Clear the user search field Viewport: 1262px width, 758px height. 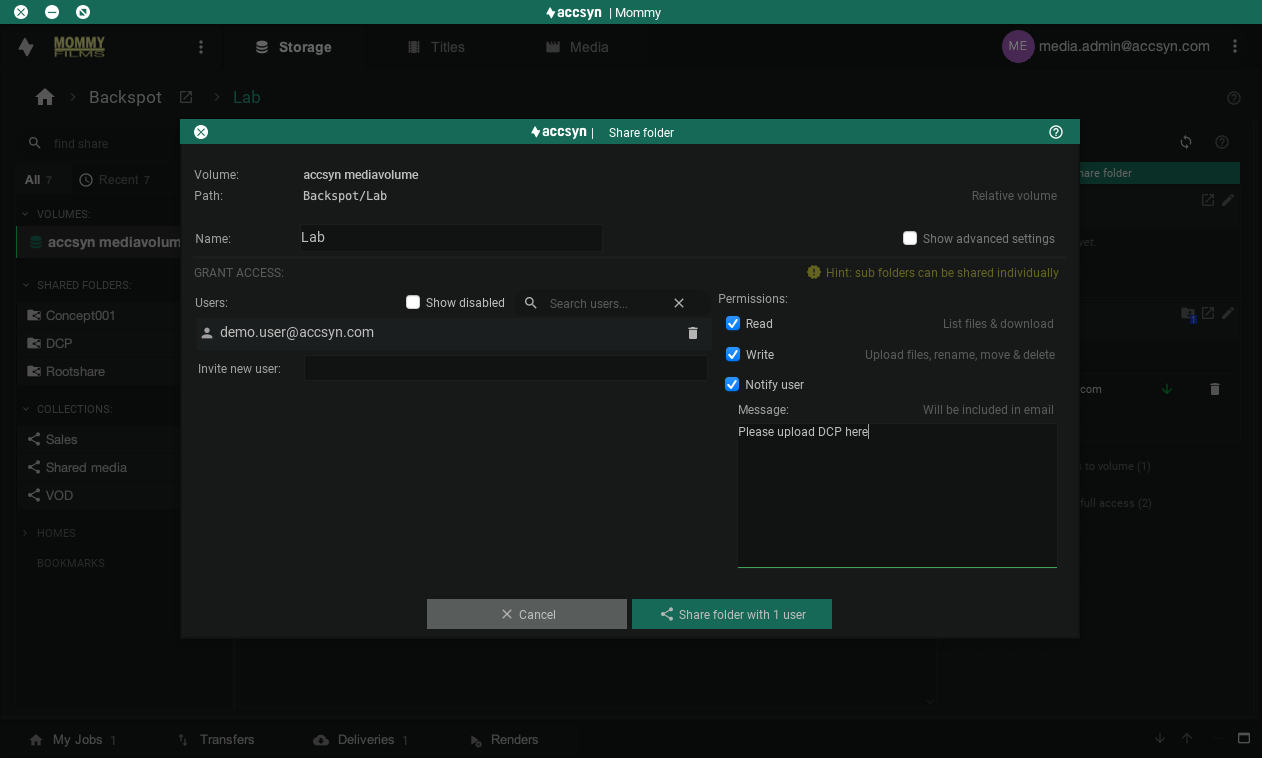pos(679,303)
